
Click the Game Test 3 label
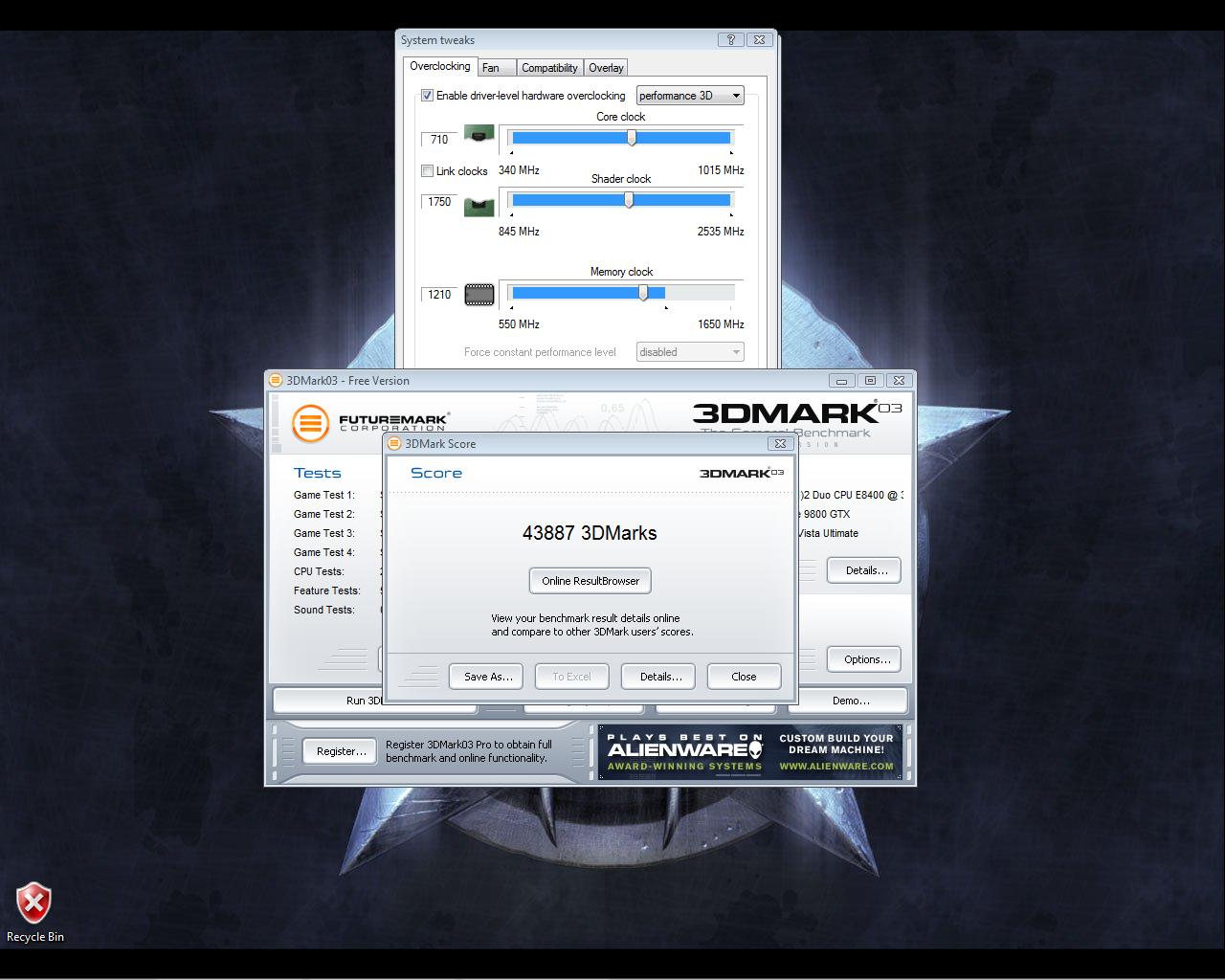tap(324, 533)
